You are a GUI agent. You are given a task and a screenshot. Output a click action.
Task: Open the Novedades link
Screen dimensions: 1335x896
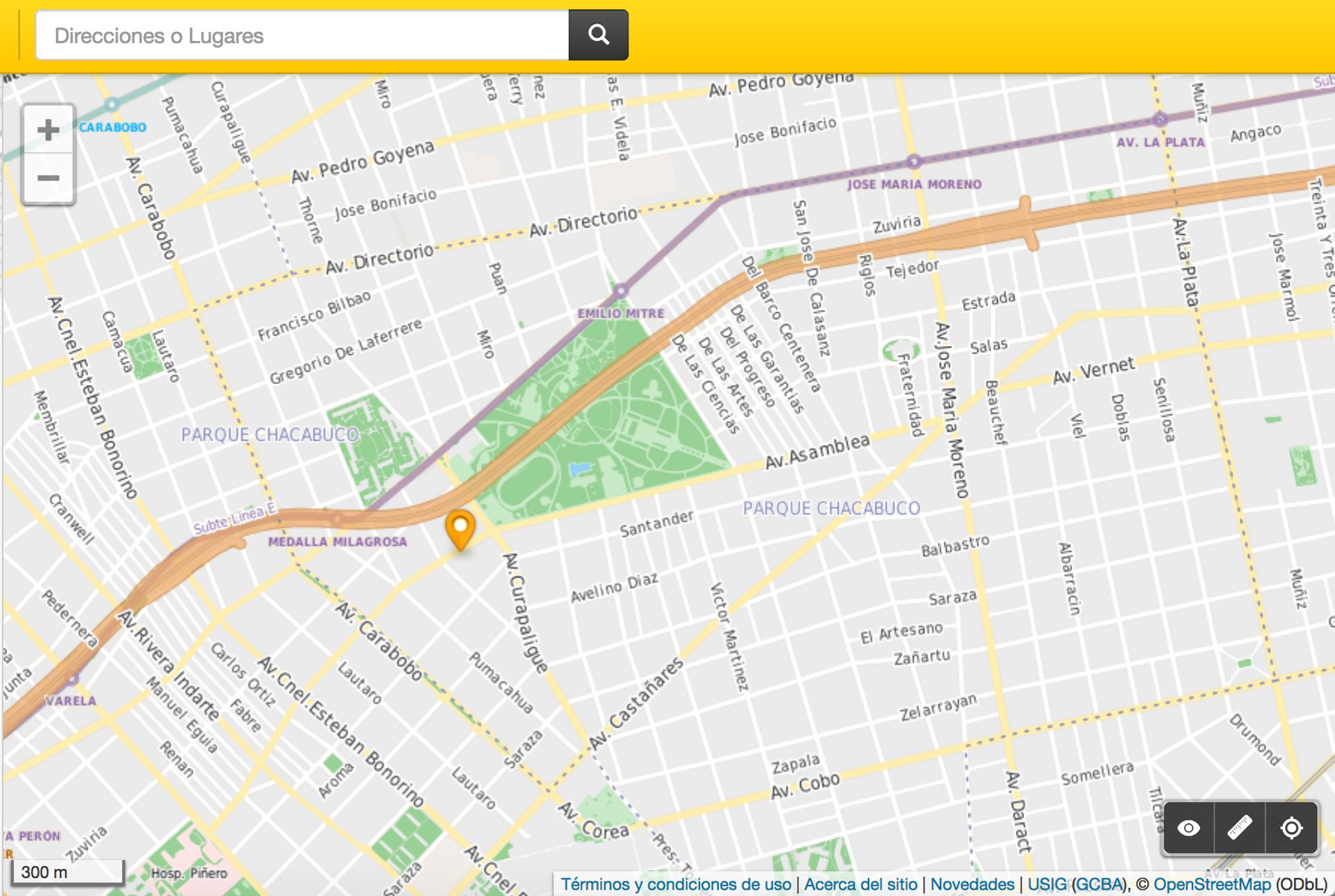point(972,884)
